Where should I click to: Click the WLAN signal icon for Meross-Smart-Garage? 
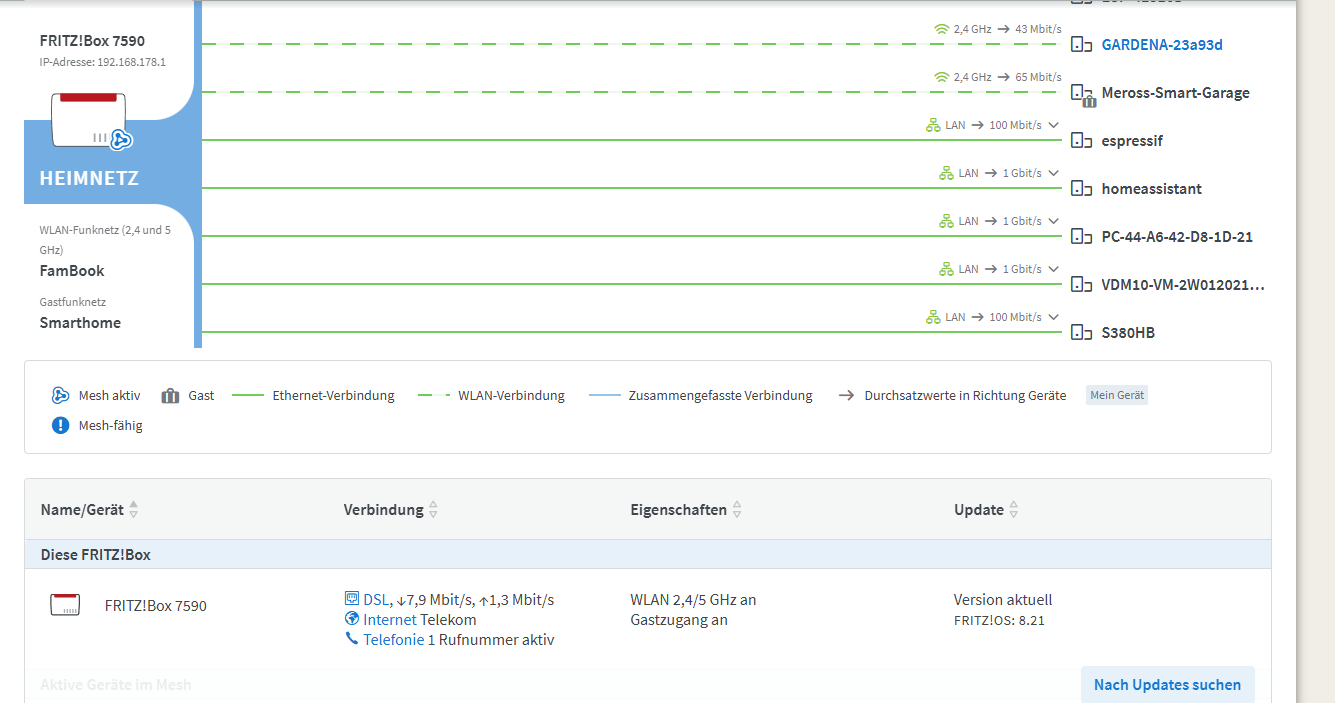pyautogui.click(x=941, y=77)
